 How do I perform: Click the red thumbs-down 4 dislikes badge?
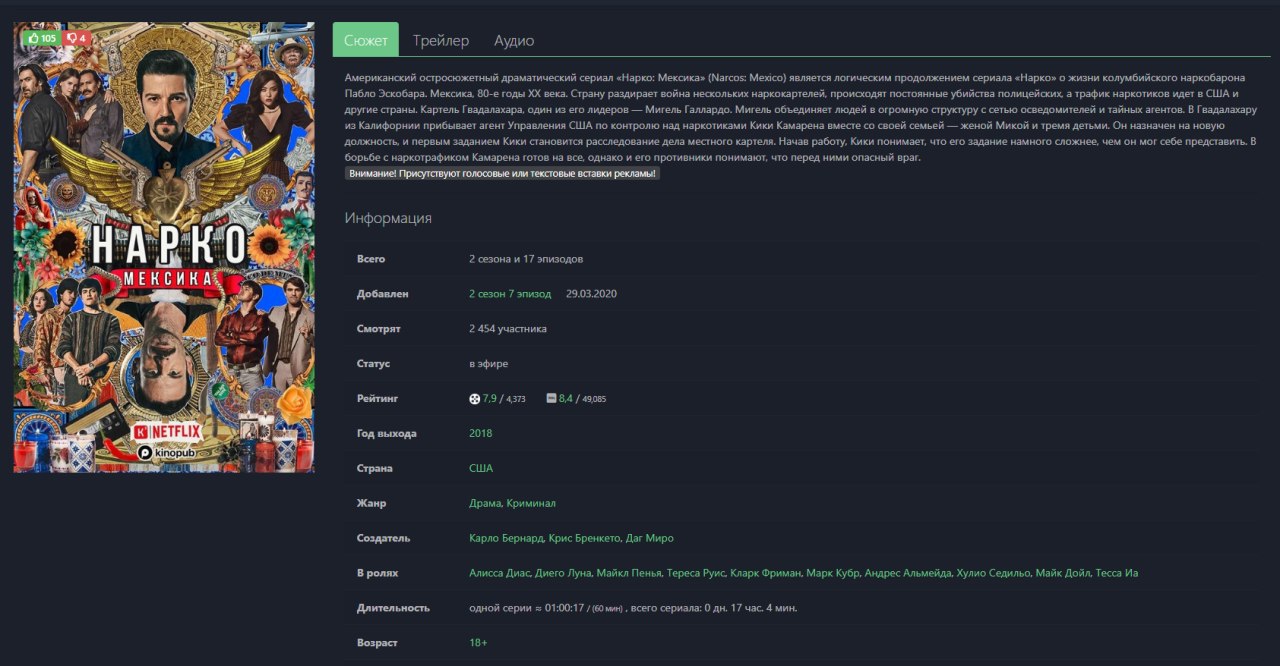(78, 38)
